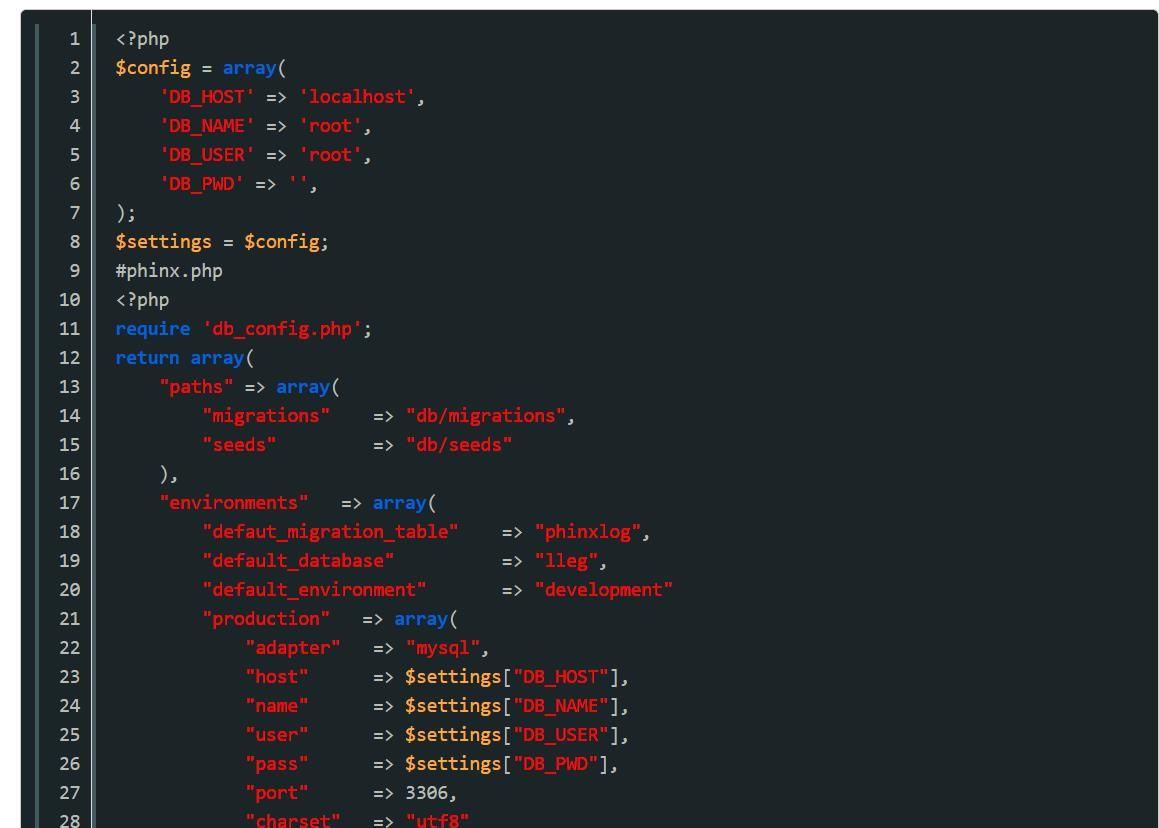Image resolution: width=1159 pixels, height=828 pixels.
Task: Click the return keyword on line 12
Action: click(x=147, y=358)
